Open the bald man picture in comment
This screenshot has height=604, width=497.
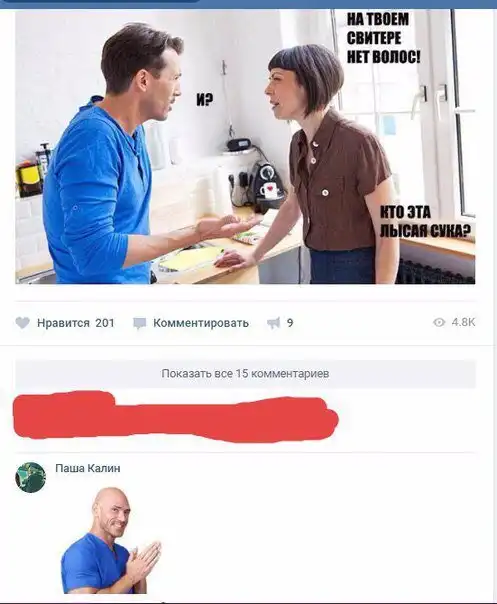click(x=111, y=540)
